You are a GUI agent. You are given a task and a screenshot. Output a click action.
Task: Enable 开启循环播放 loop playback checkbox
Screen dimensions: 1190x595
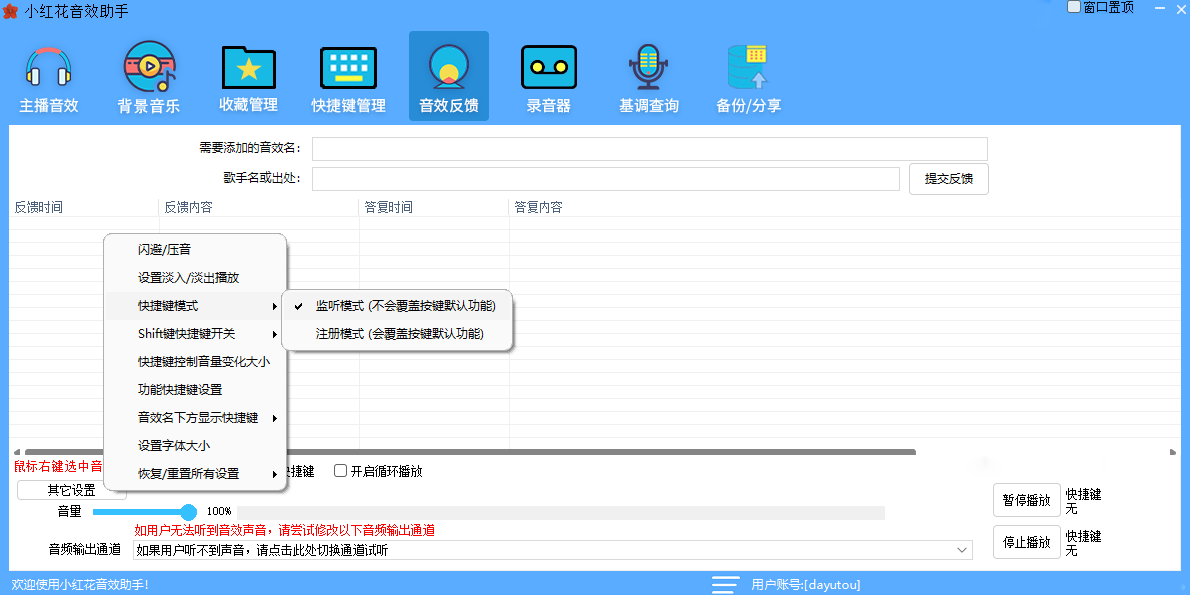(x=341, y=471)
